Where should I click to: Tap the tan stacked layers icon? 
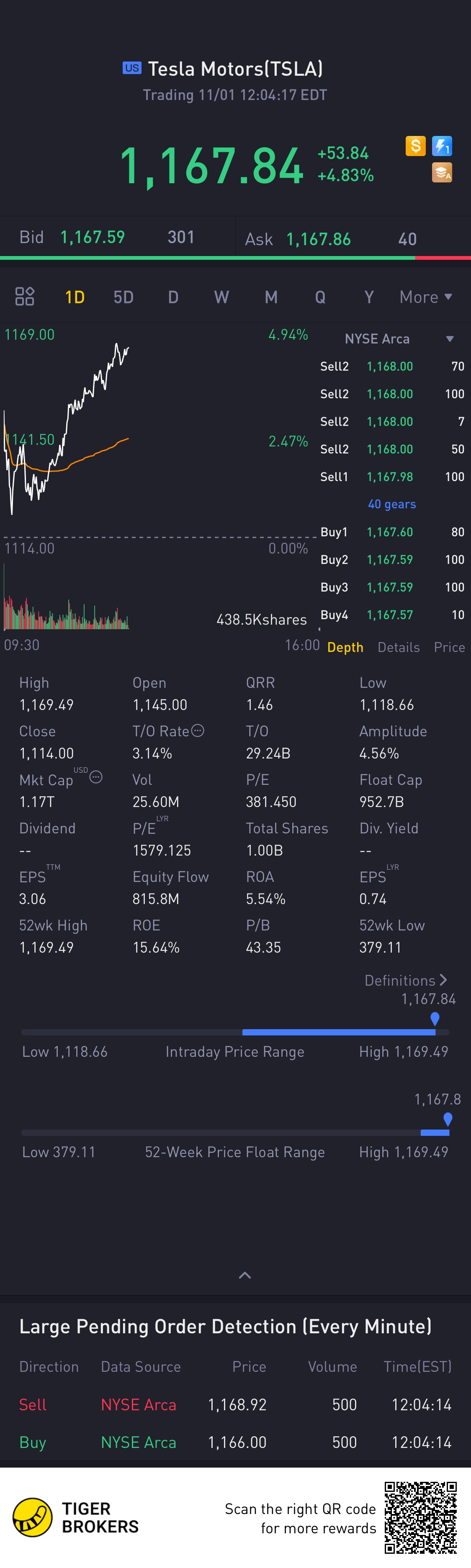[x=442, y=173]
